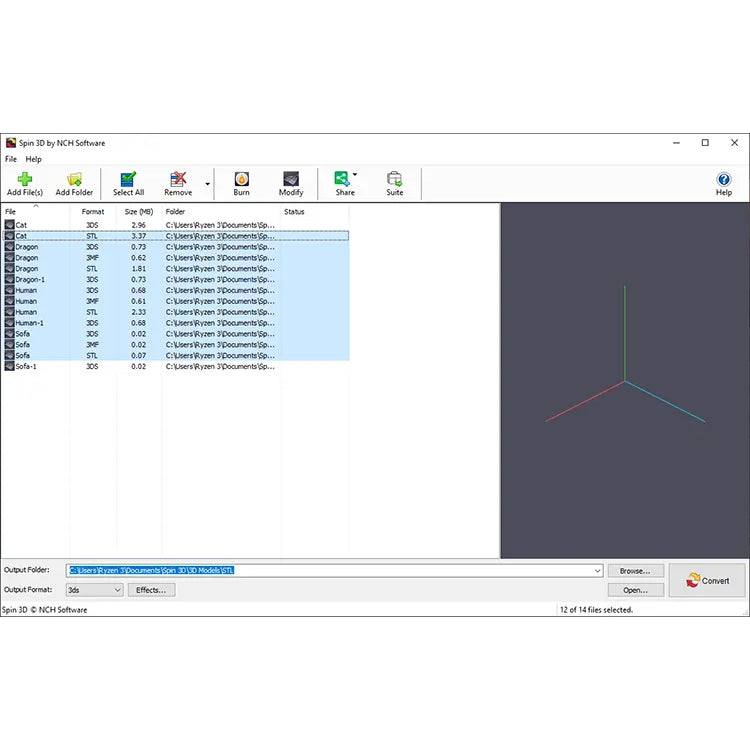Click the Remove toolbar icon

tap(178, 184)
